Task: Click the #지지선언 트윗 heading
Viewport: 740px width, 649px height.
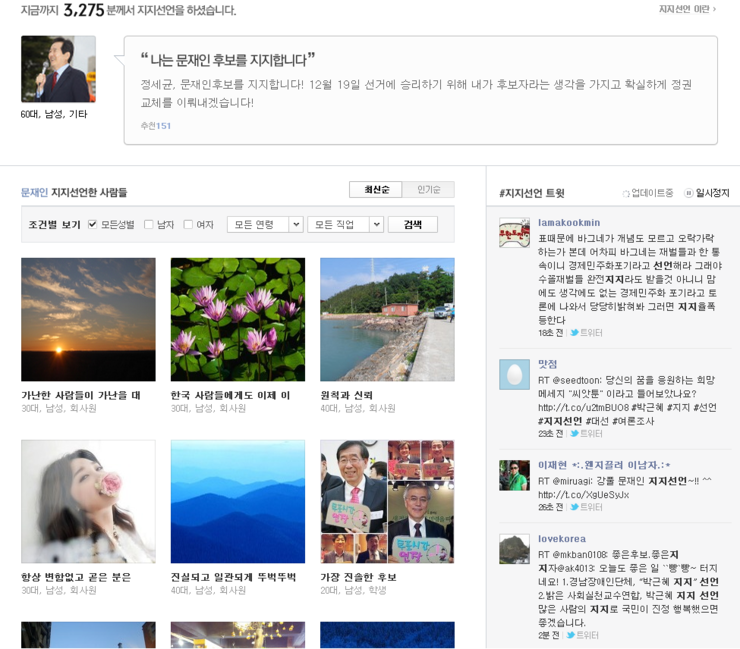Action: coord(532,193)
